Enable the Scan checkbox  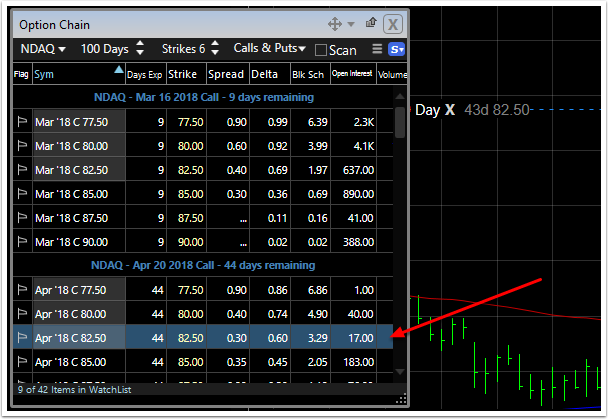[x=321, y=50]
